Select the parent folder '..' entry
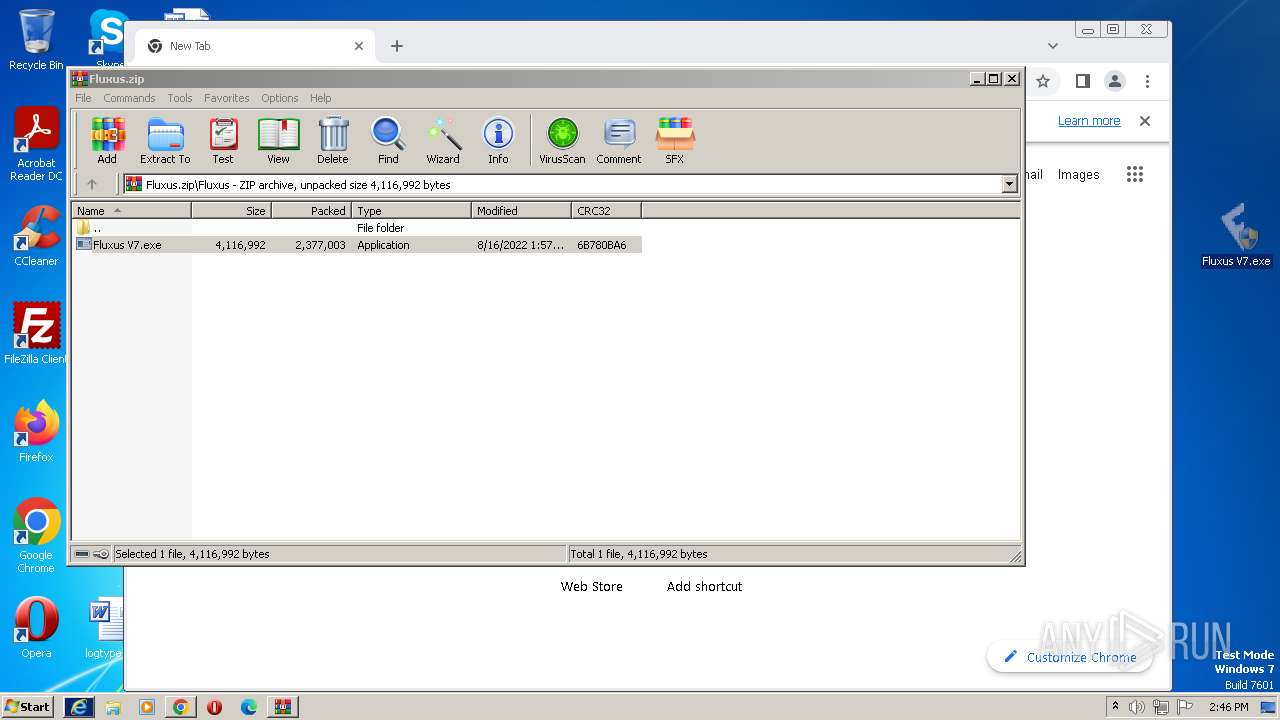The height and width of the screenshot is (720, 1280). [357, 228]
